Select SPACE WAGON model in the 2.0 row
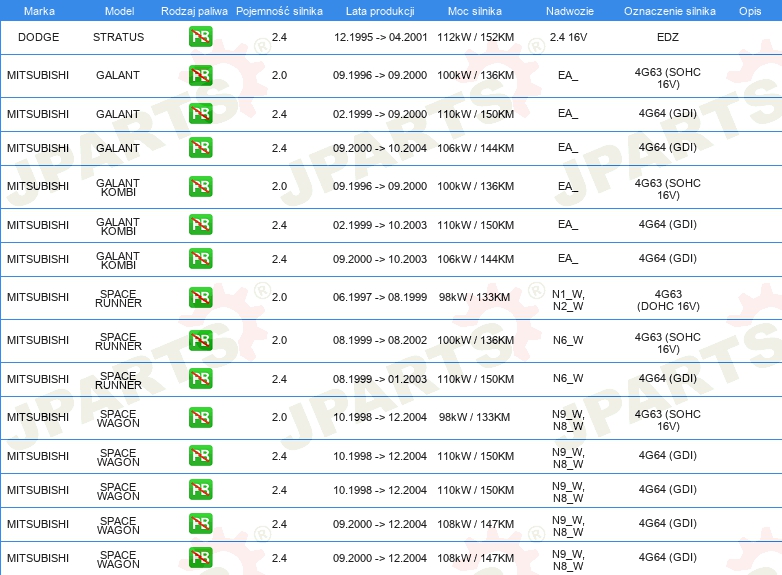This screenshot has height=575, width=782. click(x=118, y=418)
